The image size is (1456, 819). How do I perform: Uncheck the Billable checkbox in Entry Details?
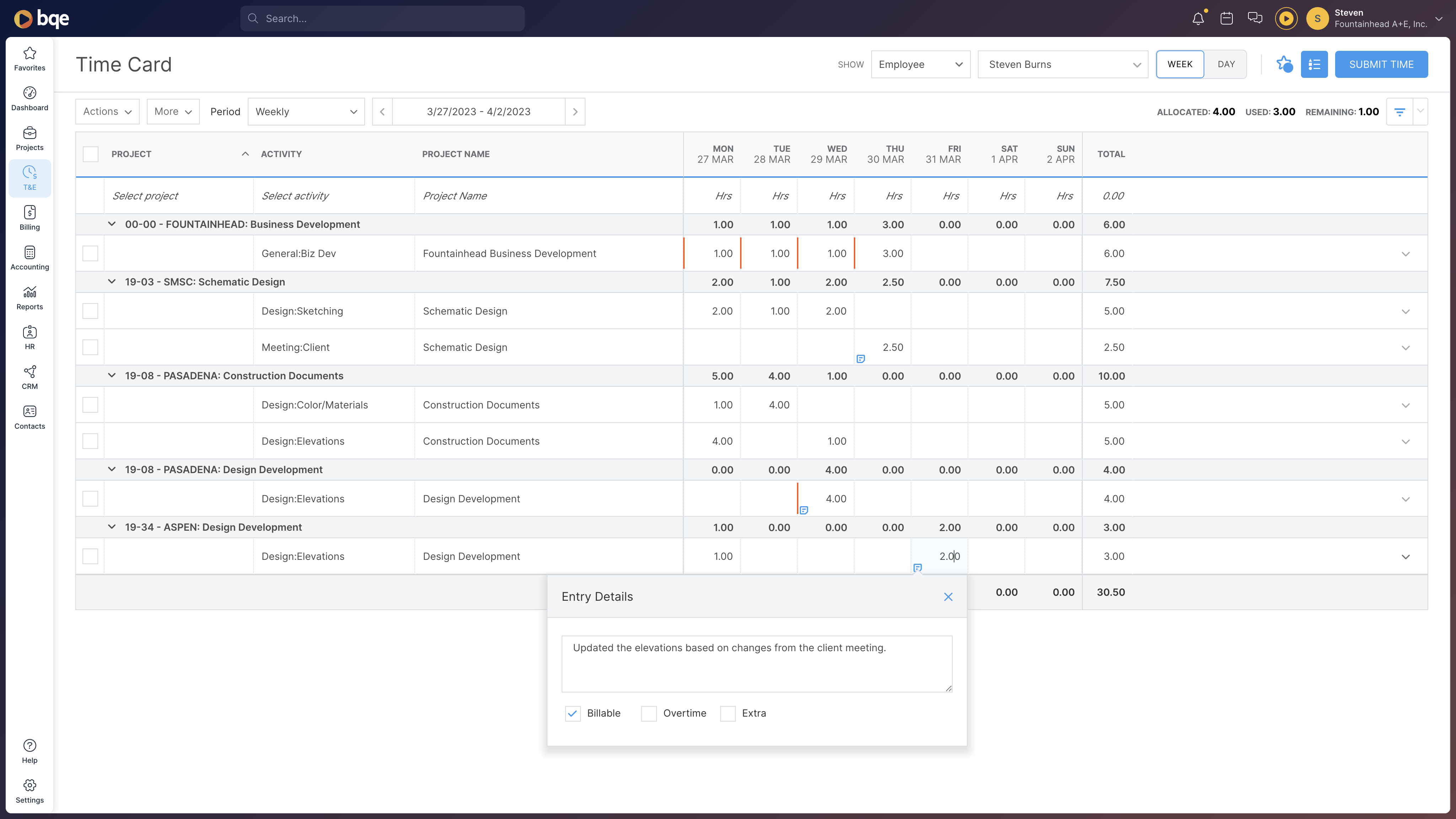(x=573, y=713)
